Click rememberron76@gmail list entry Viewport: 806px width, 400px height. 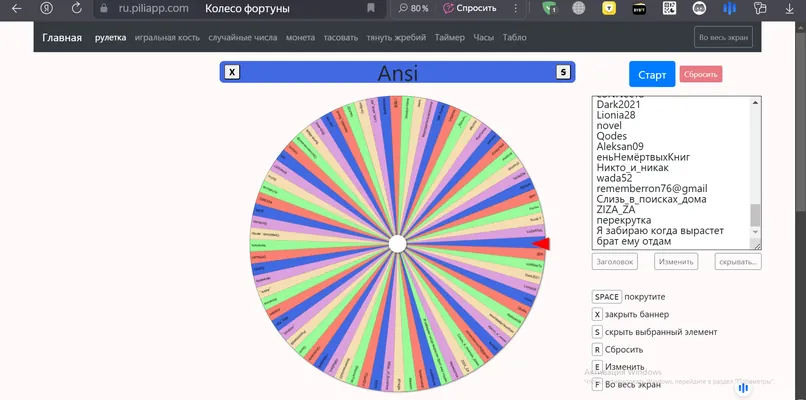point(652,189)
